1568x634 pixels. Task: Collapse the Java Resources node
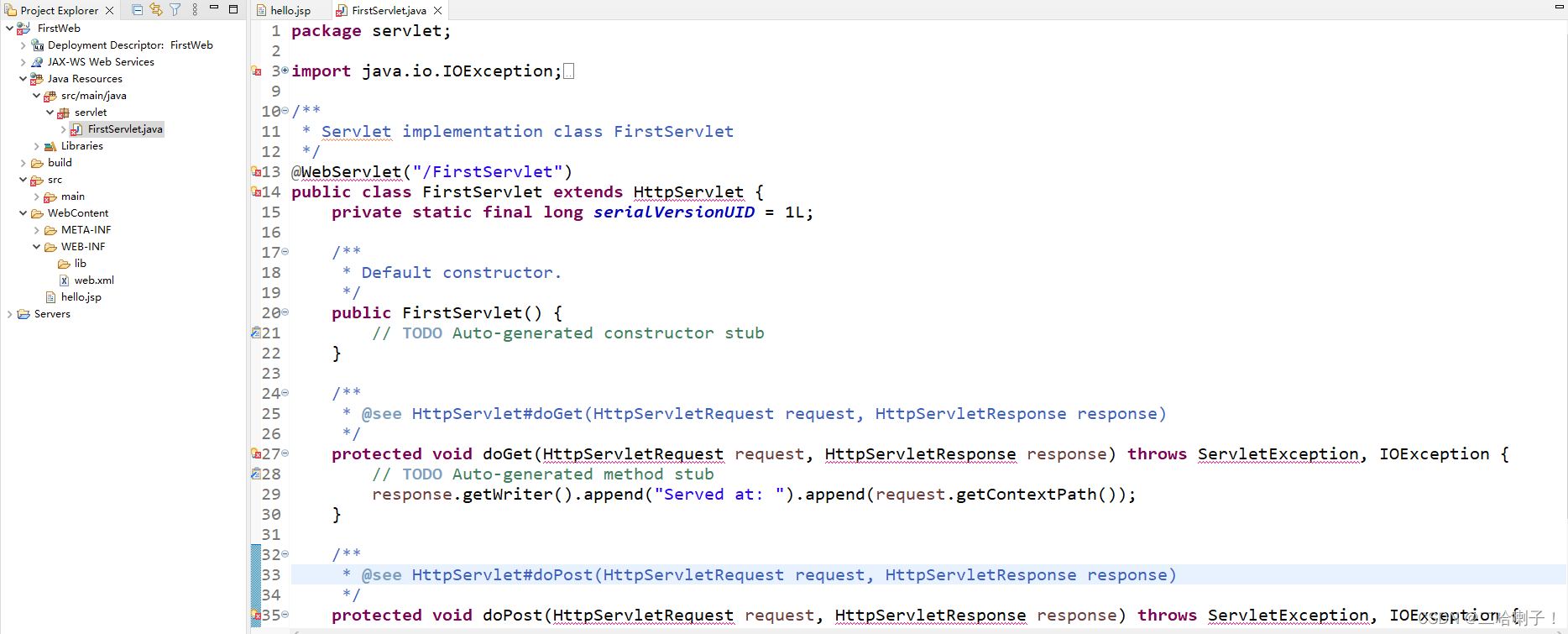click(x=23, y=79)
